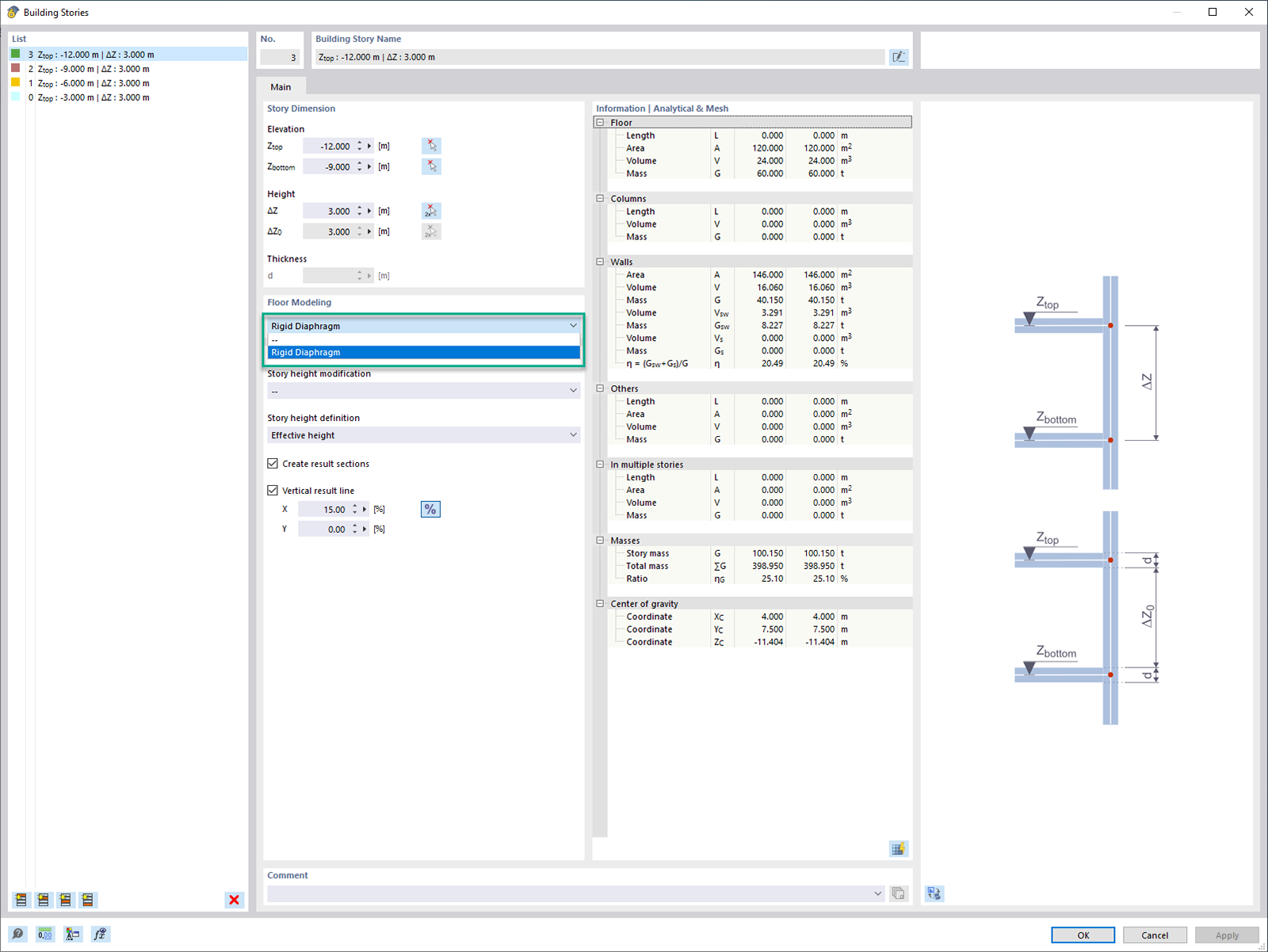Viewport: 1268px width, 952px height.
Task: Collapse the Walls information group
Action: pos(600,262)
